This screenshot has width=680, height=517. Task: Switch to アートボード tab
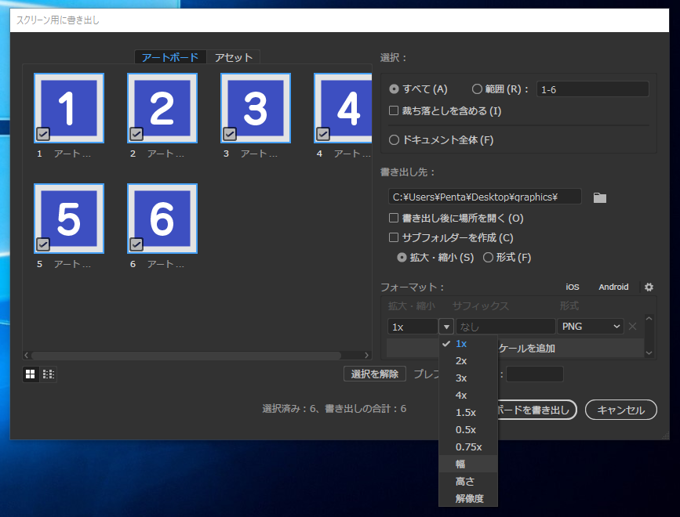pos(170,57)
